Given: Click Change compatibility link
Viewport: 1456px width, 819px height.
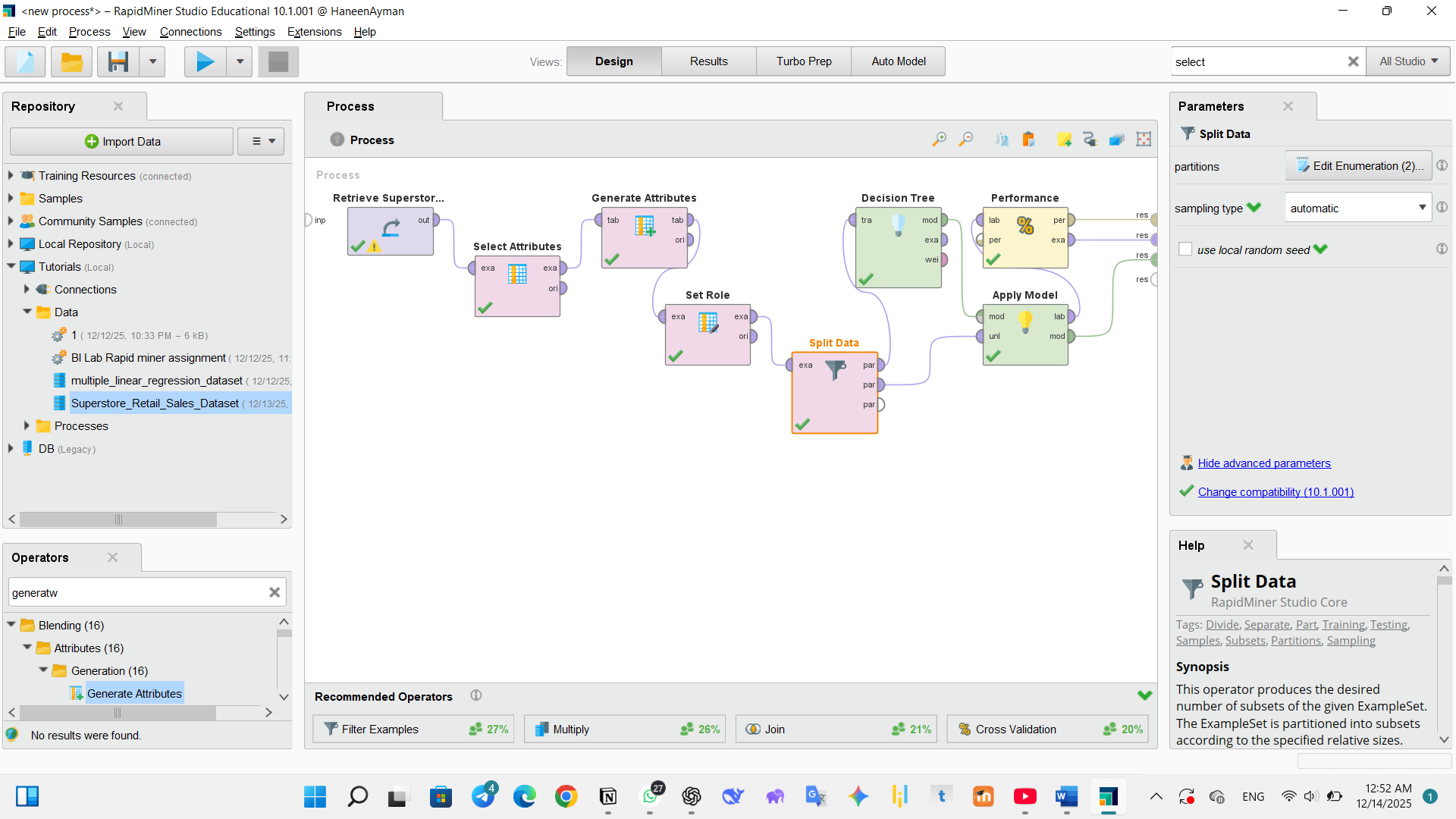Looking at the screenshot, I should (x=1276, y=491).
